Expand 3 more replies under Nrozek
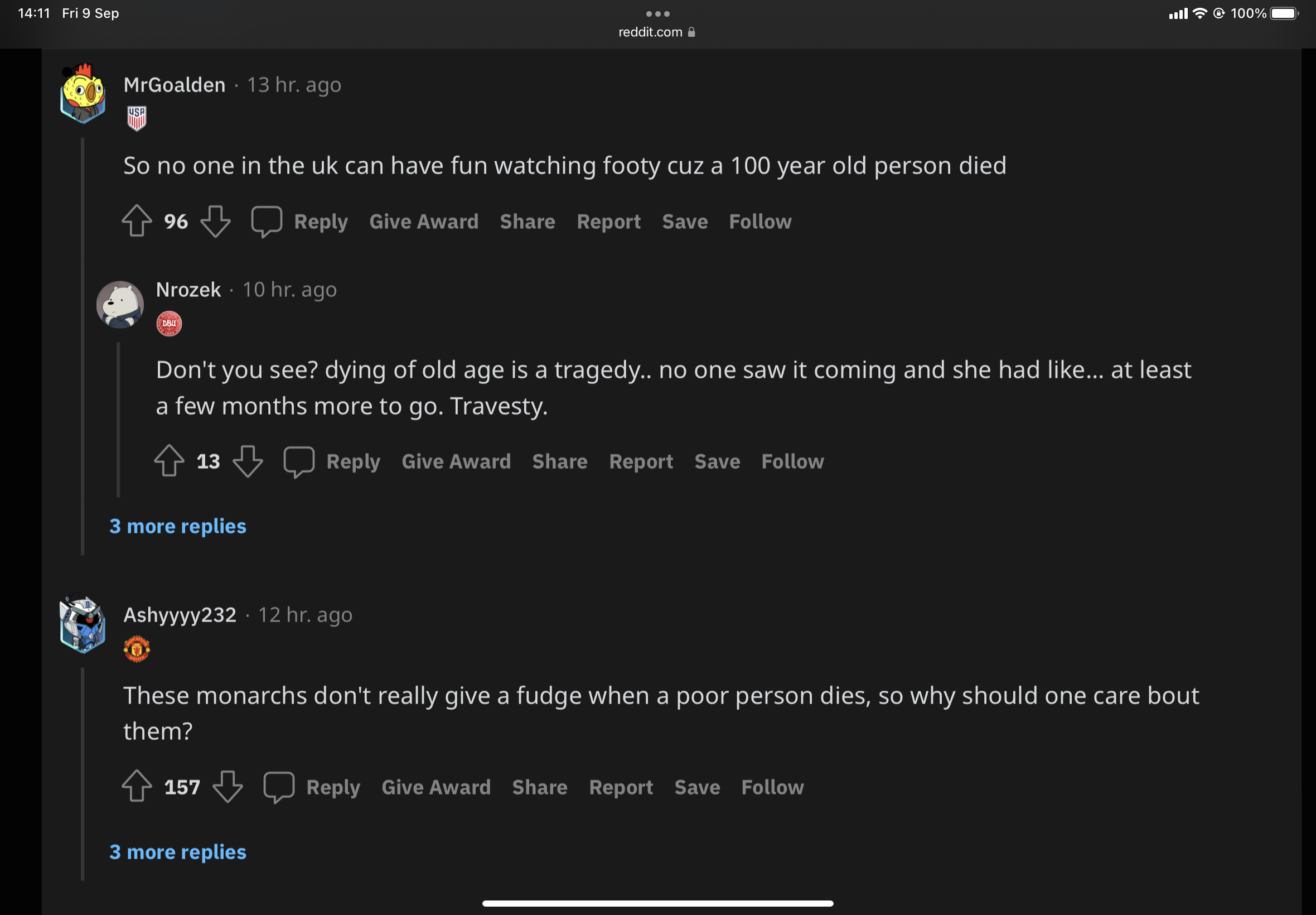 [x=178, y=526]
